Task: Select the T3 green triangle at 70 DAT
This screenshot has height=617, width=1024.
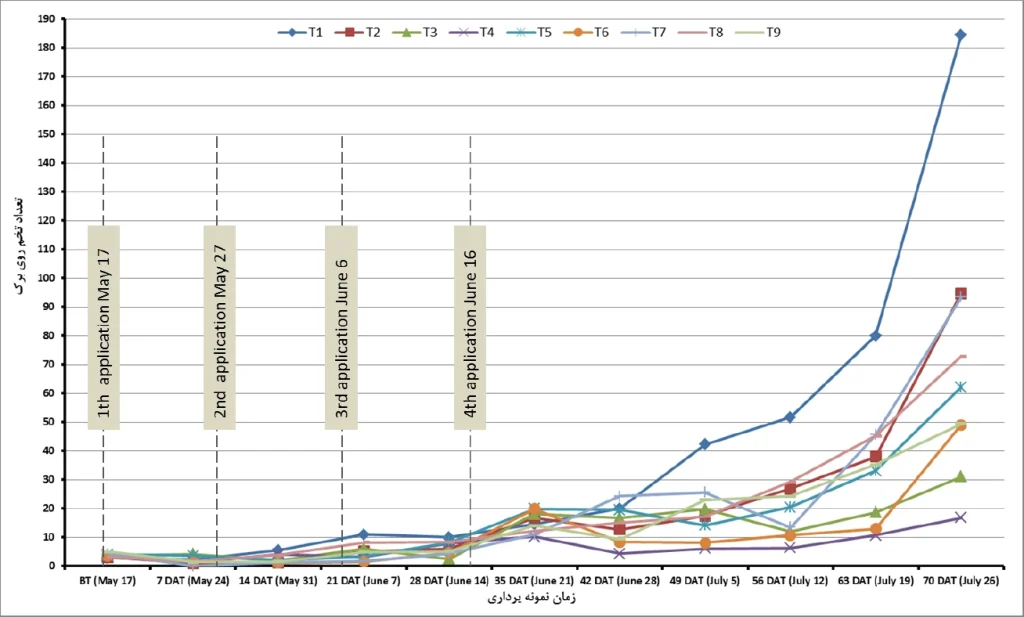Action: click(x=961, y=477)
